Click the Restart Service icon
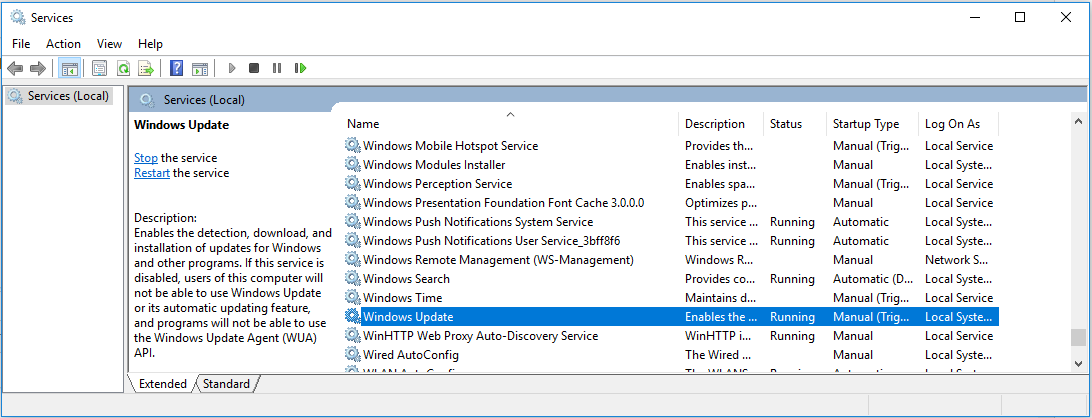Screen dimensions: 1092x418 point(300,68)
